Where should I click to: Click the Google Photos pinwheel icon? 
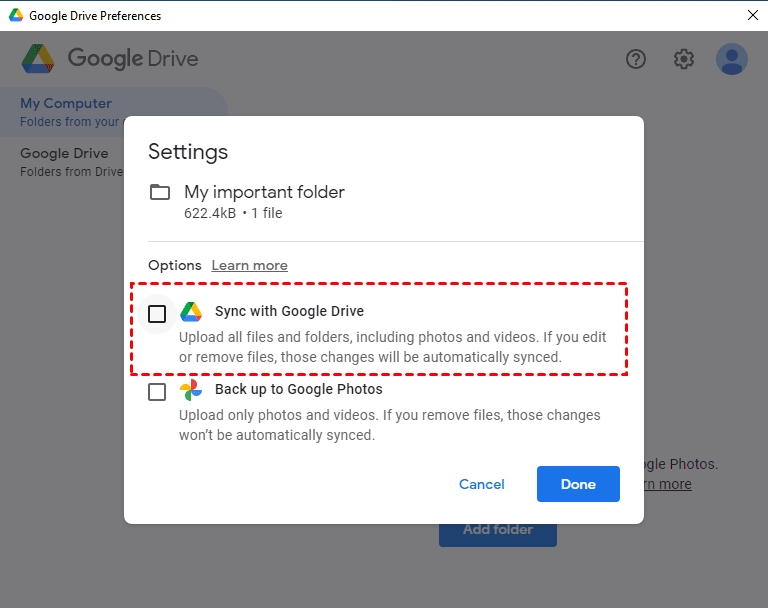191,390
